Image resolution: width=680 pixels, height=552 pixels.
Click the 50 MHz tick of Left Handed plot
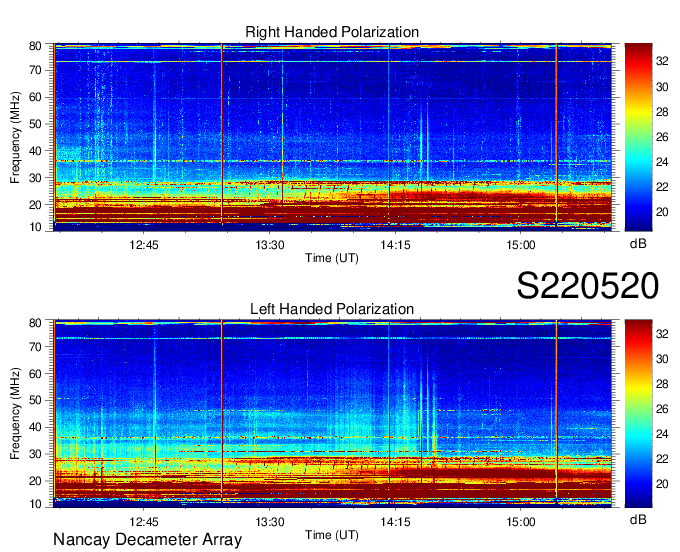[x=35, y=401]
